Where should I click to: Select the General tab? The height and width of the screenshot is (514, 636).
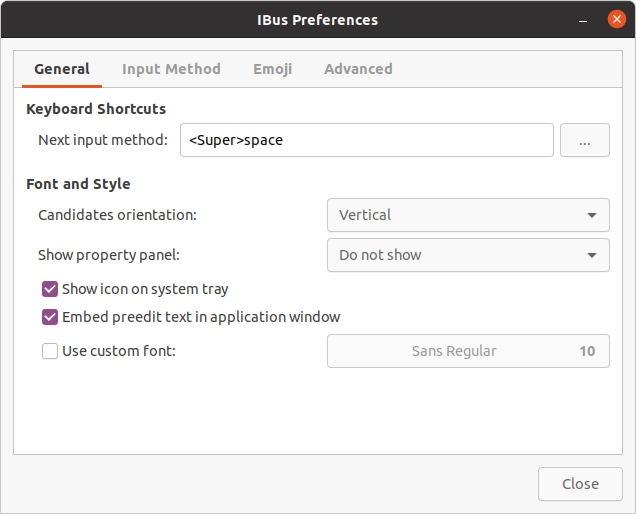click(62, 69)
